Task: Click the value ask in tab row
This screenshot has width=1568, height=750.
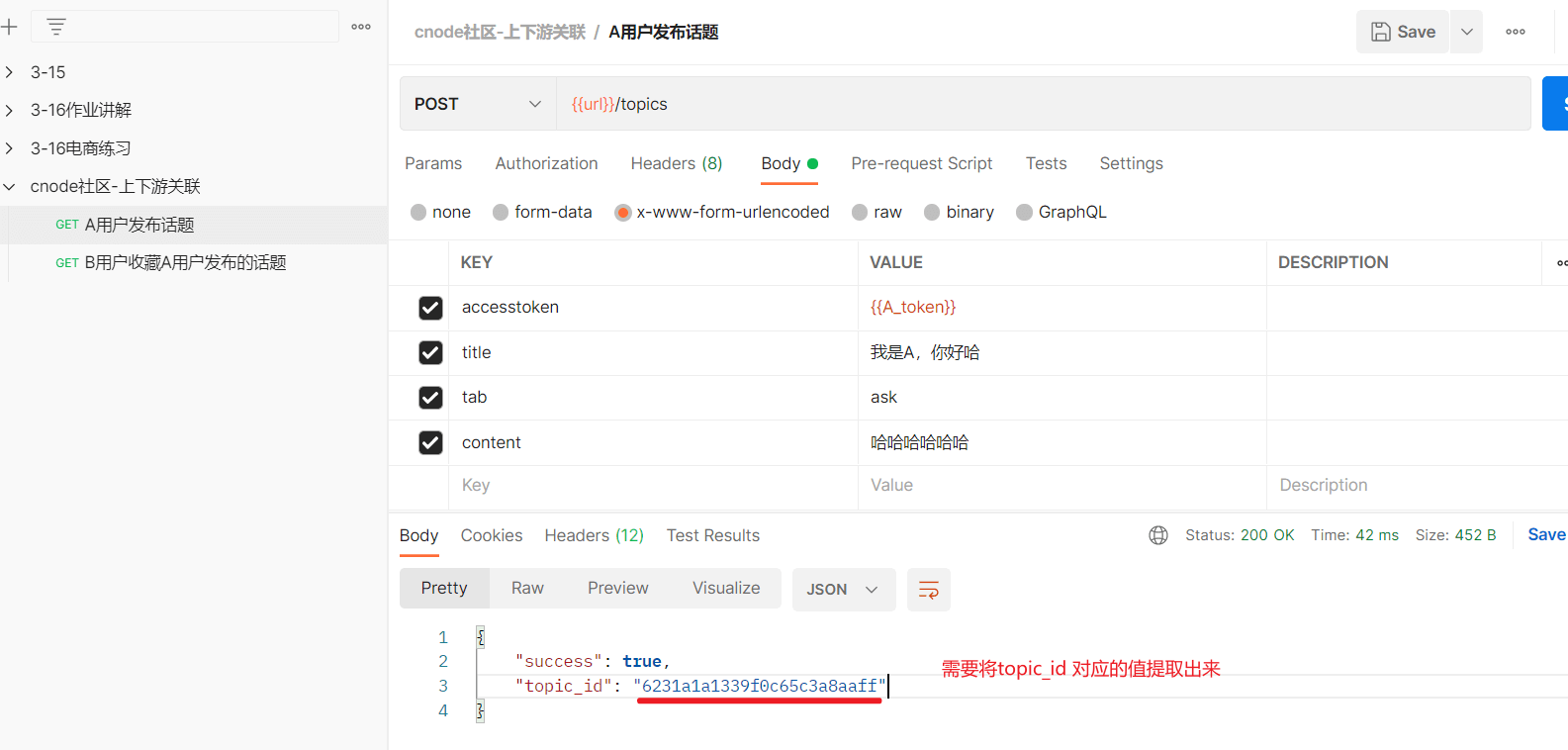Action: pos(883,397)
